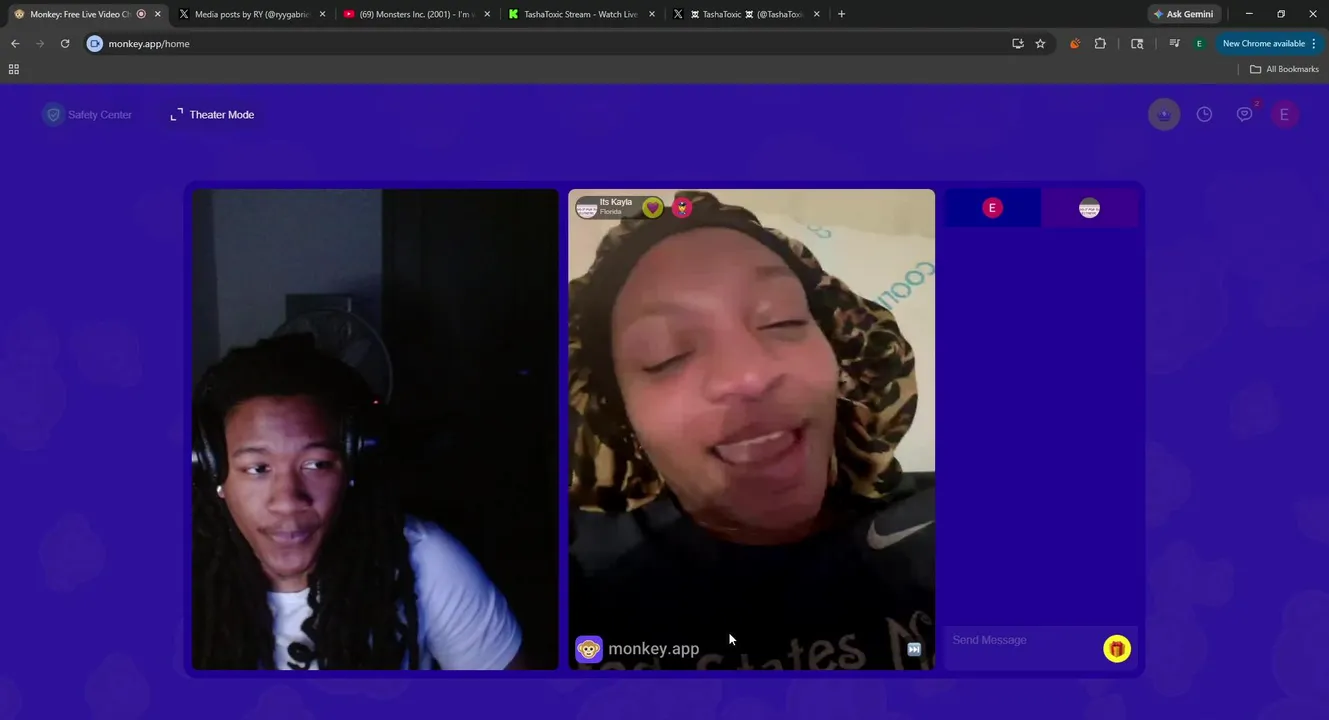Click the heart icon next to Its Kayla
Screen dimensions: 1329x720
(653, 208)
